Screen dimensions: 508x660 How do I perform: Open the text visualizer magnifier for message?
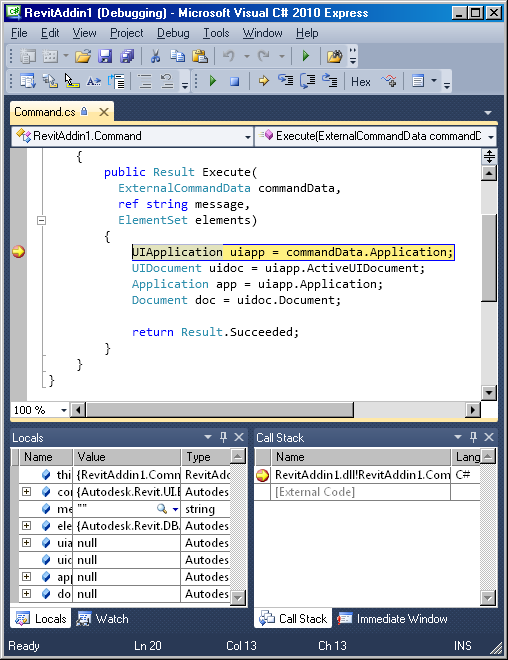click(162, 508)
